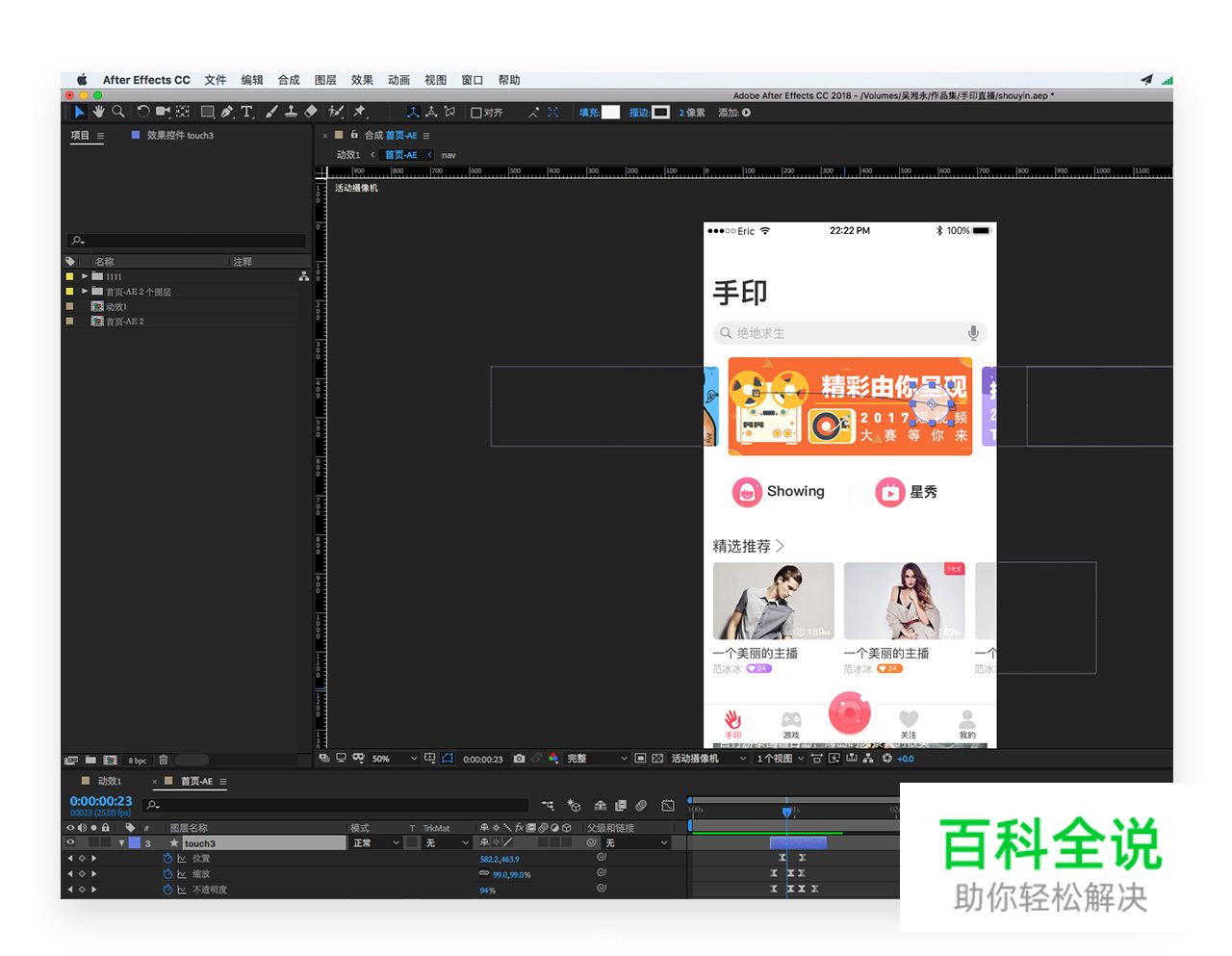
Task: Enable the 对齐 snapping checkbox
Action: (475, 113)
